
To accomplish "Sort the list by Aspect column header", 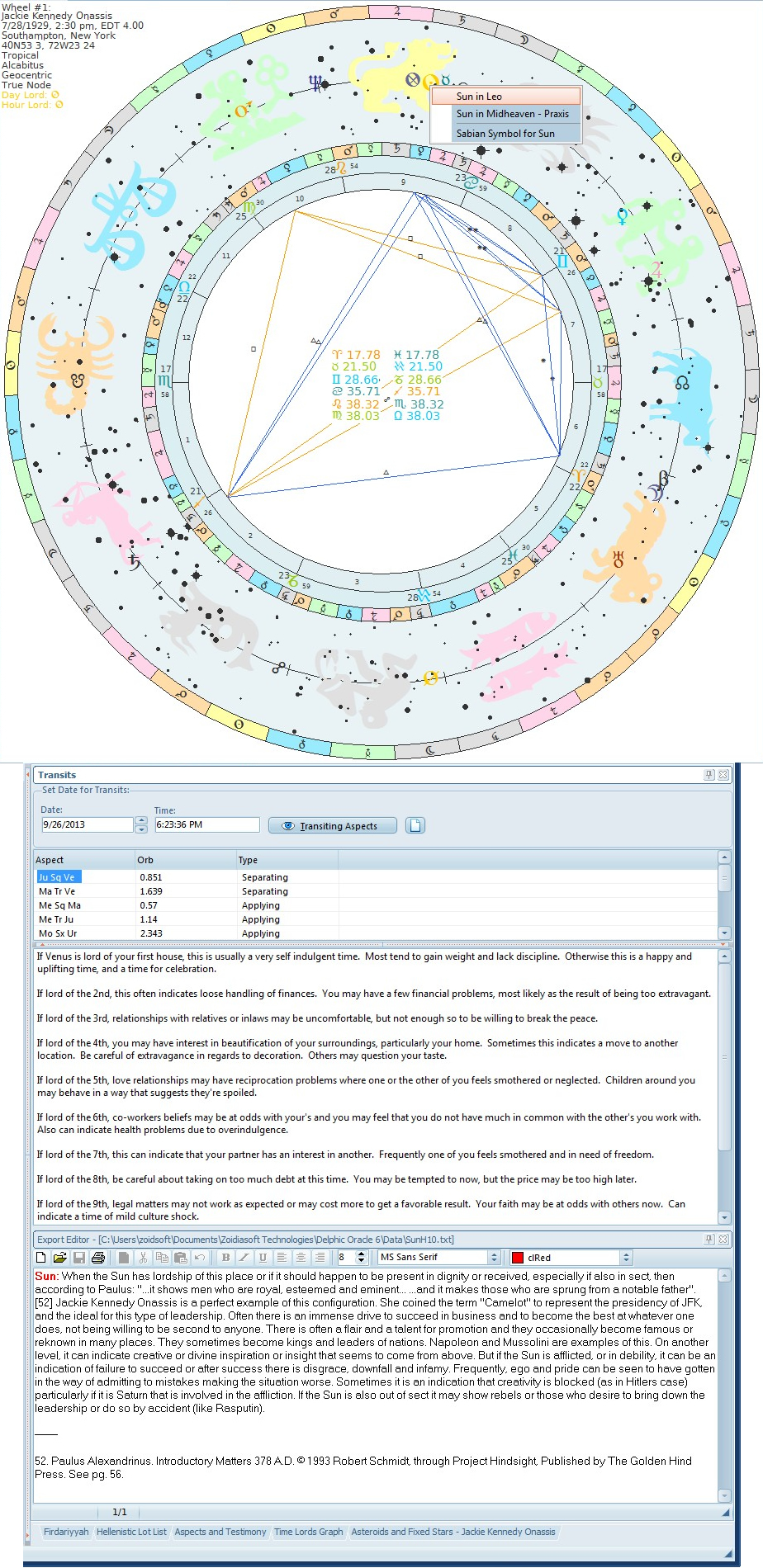I will [84, 860].
